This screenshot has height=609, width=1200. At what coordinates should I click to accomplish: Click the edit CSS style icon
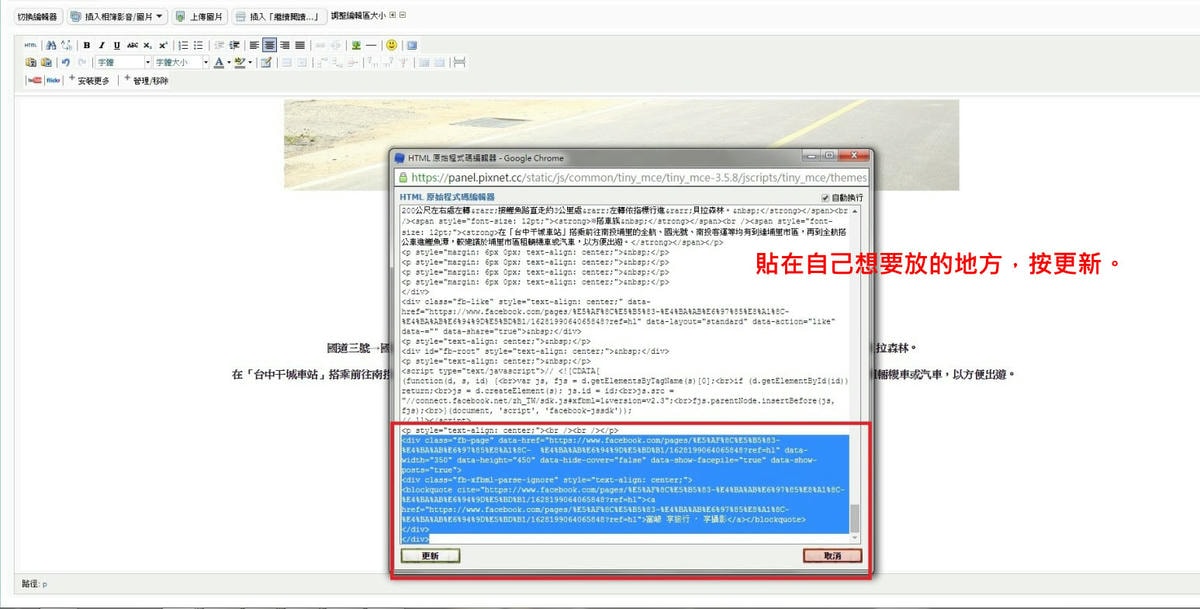pyautogui.click(x=265, y=62)
